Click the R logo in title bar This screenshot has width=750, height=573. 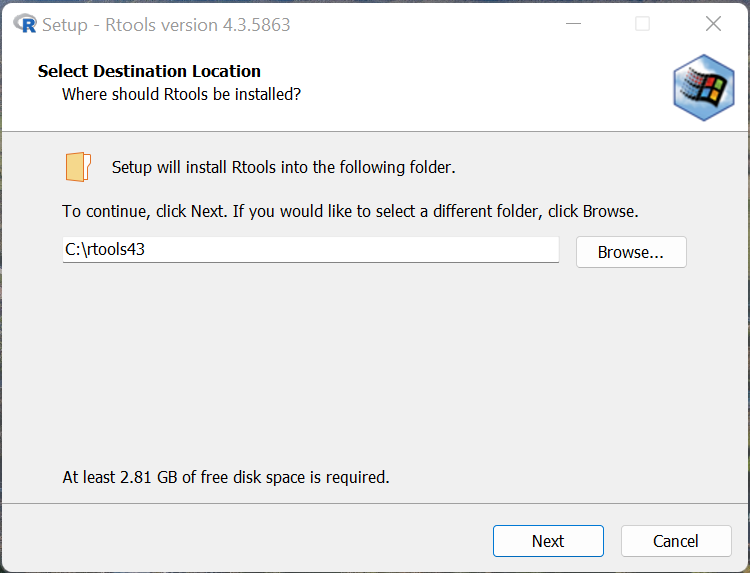[x=25, y=24]
